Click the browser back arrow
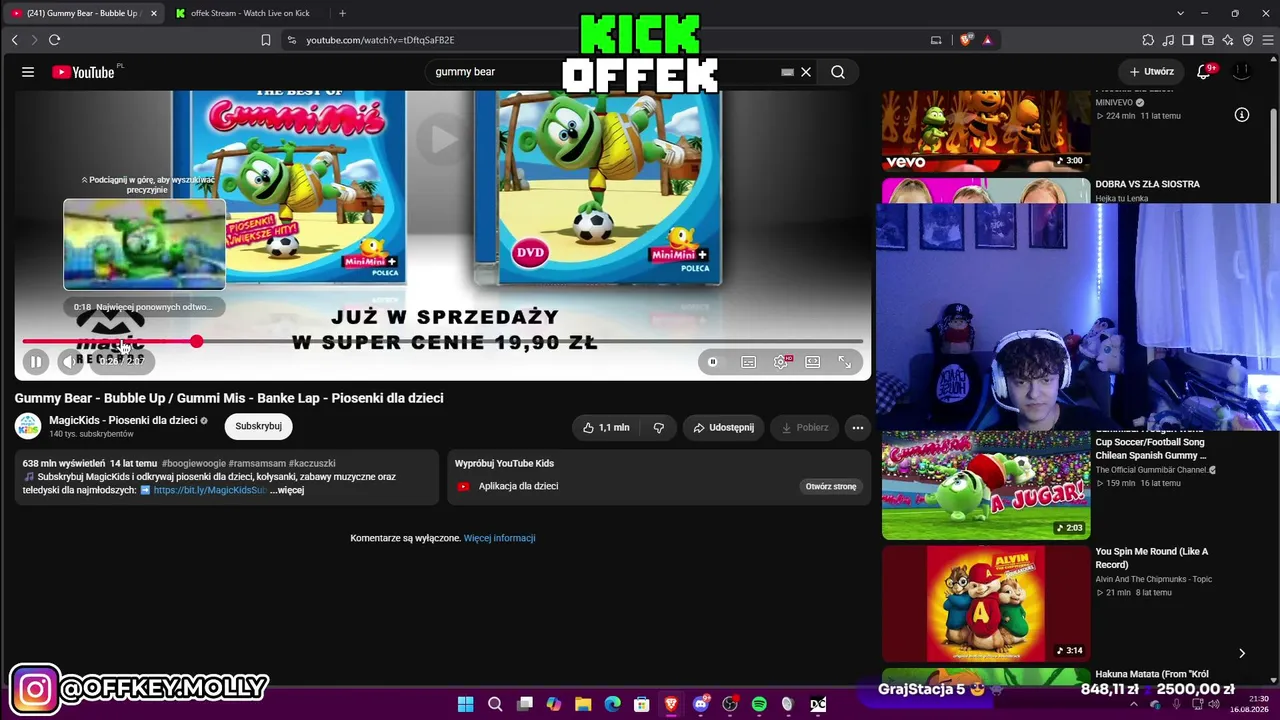The image size is (1280, 720). [x=15, y=40]
